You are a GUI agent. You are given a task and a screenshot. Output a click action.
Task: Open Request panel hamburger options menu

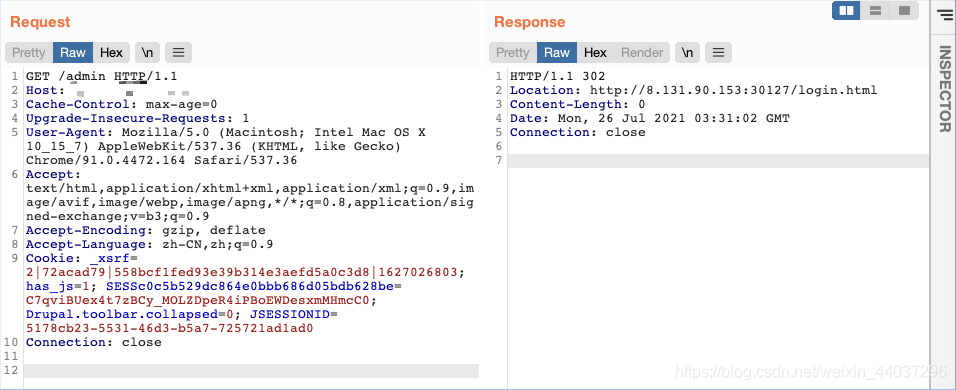(x=178, y=52)
